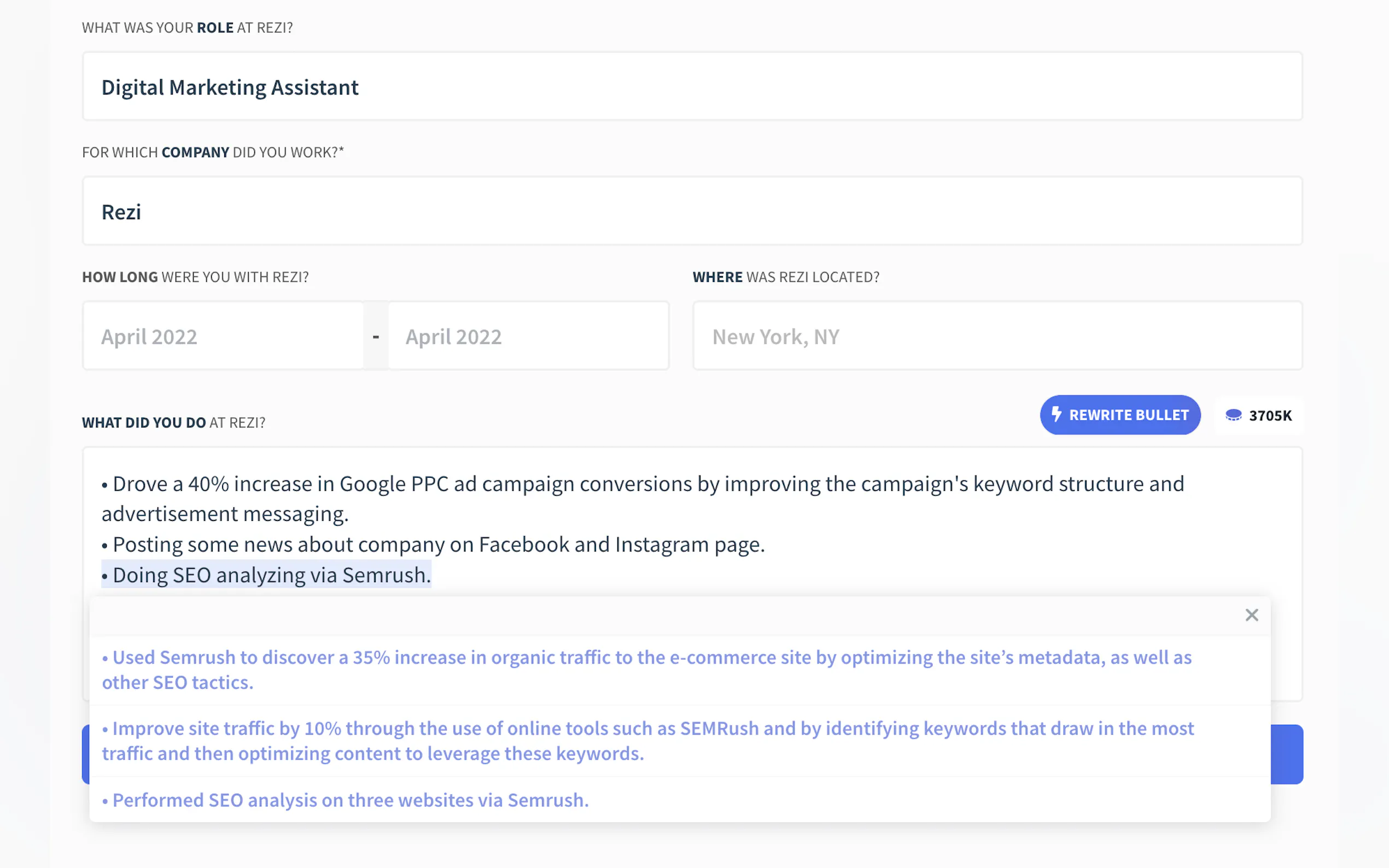The height and width of the screenshot is (868, 1389).
Task: Click the dash separator between the date fields
Action: coord(376,336)
